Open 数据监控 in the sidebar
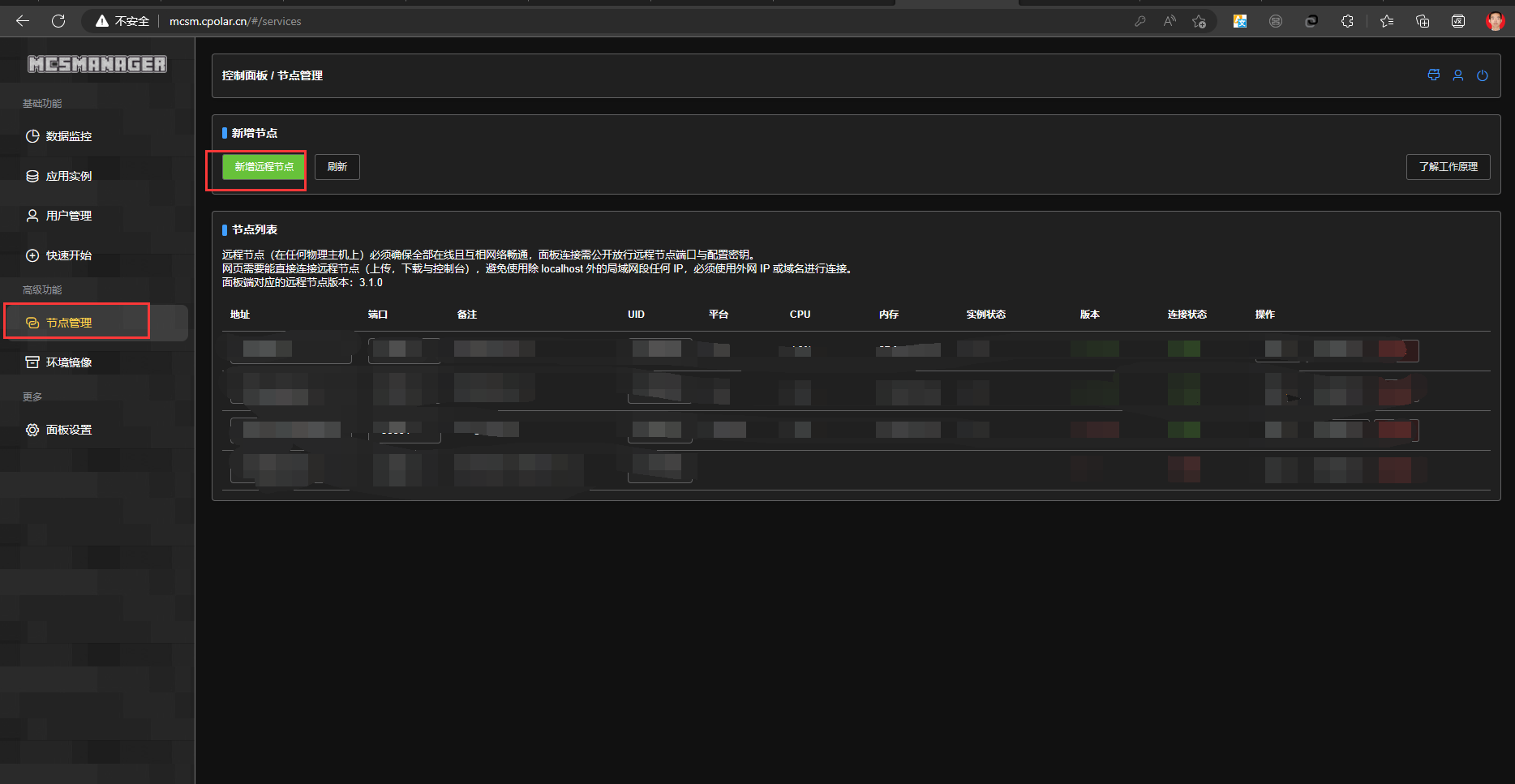Viewport: 1515px width, 784px height. click(69, 136)
